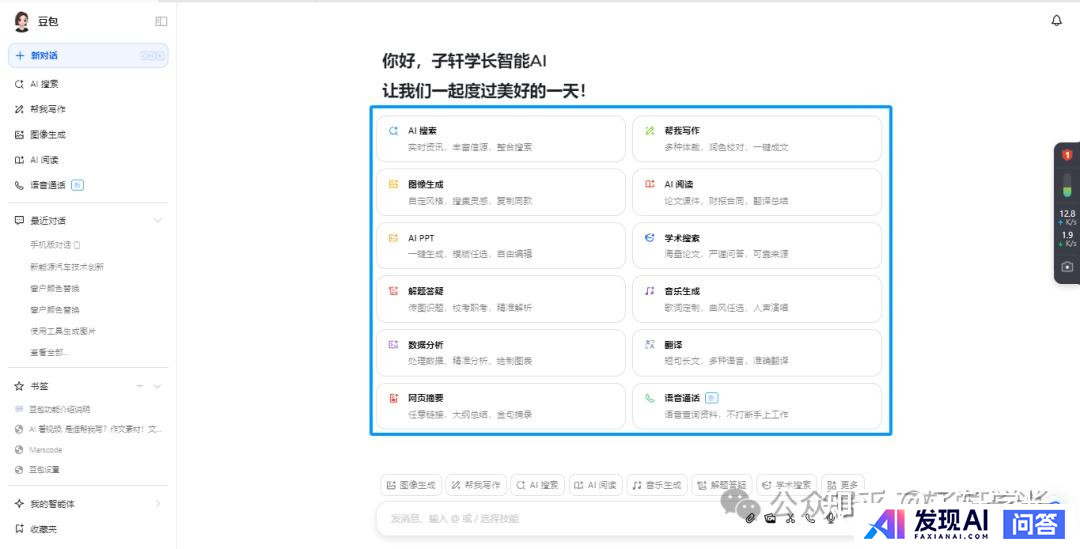Open the 新能源汽车技术创新 conversation

point(67,267)
